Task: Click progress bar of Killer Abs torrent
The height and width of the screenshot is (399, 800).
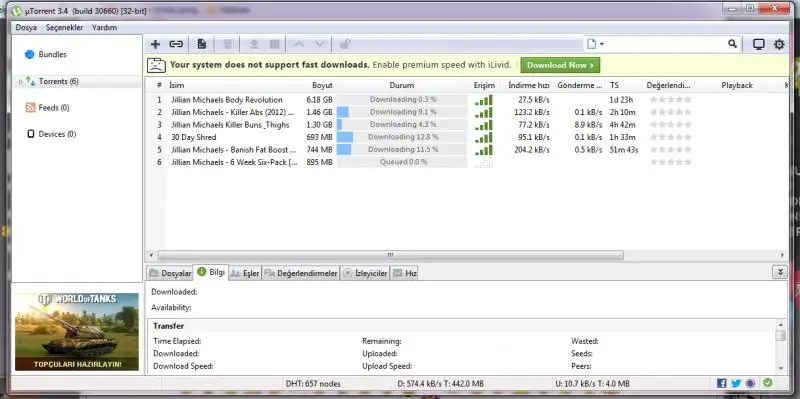Action: pos(402,112)
